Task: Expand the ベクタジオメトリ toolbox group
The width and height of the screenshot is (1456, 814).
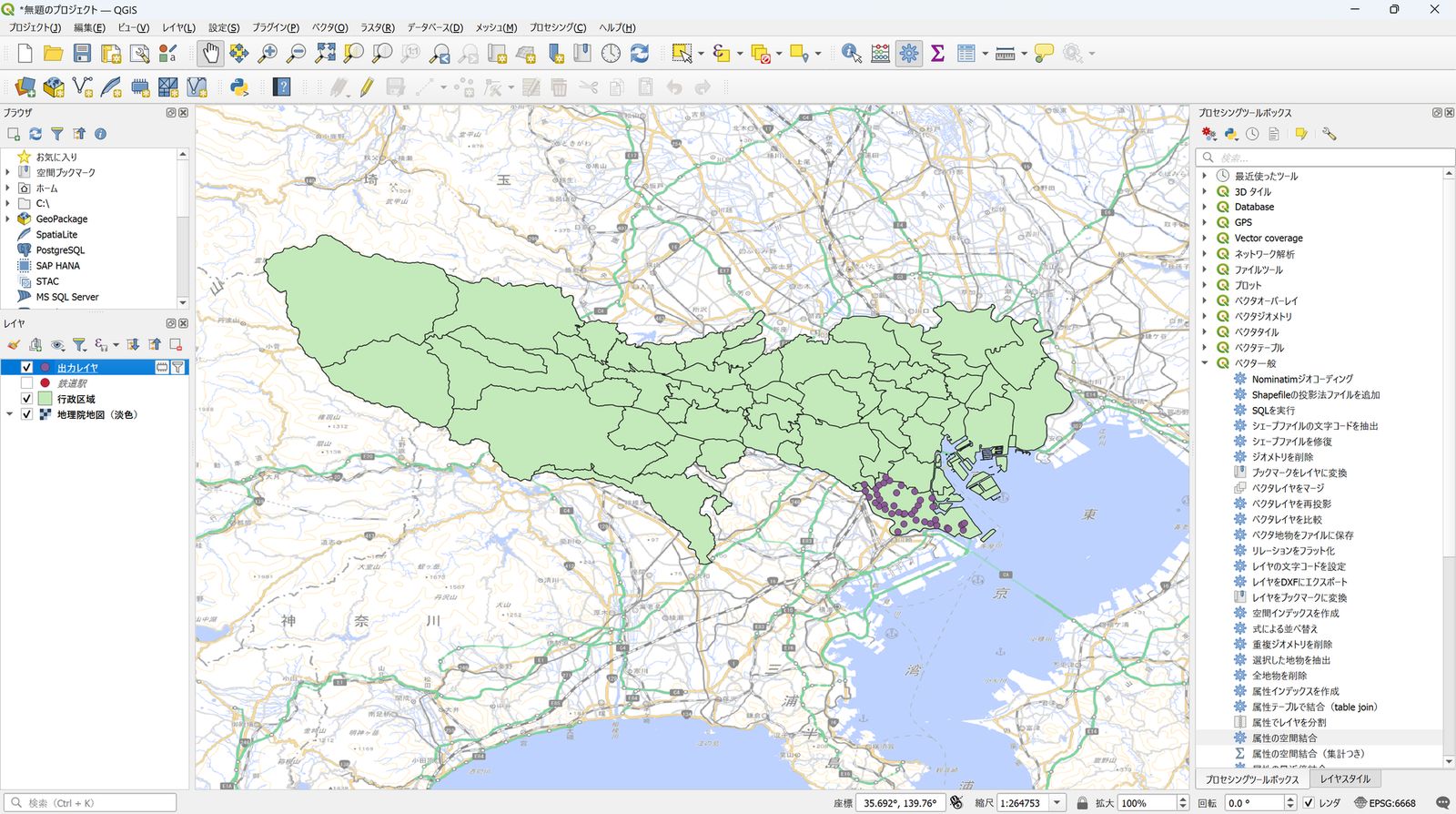Action: pyautogui.click(x=1205, y=316)
